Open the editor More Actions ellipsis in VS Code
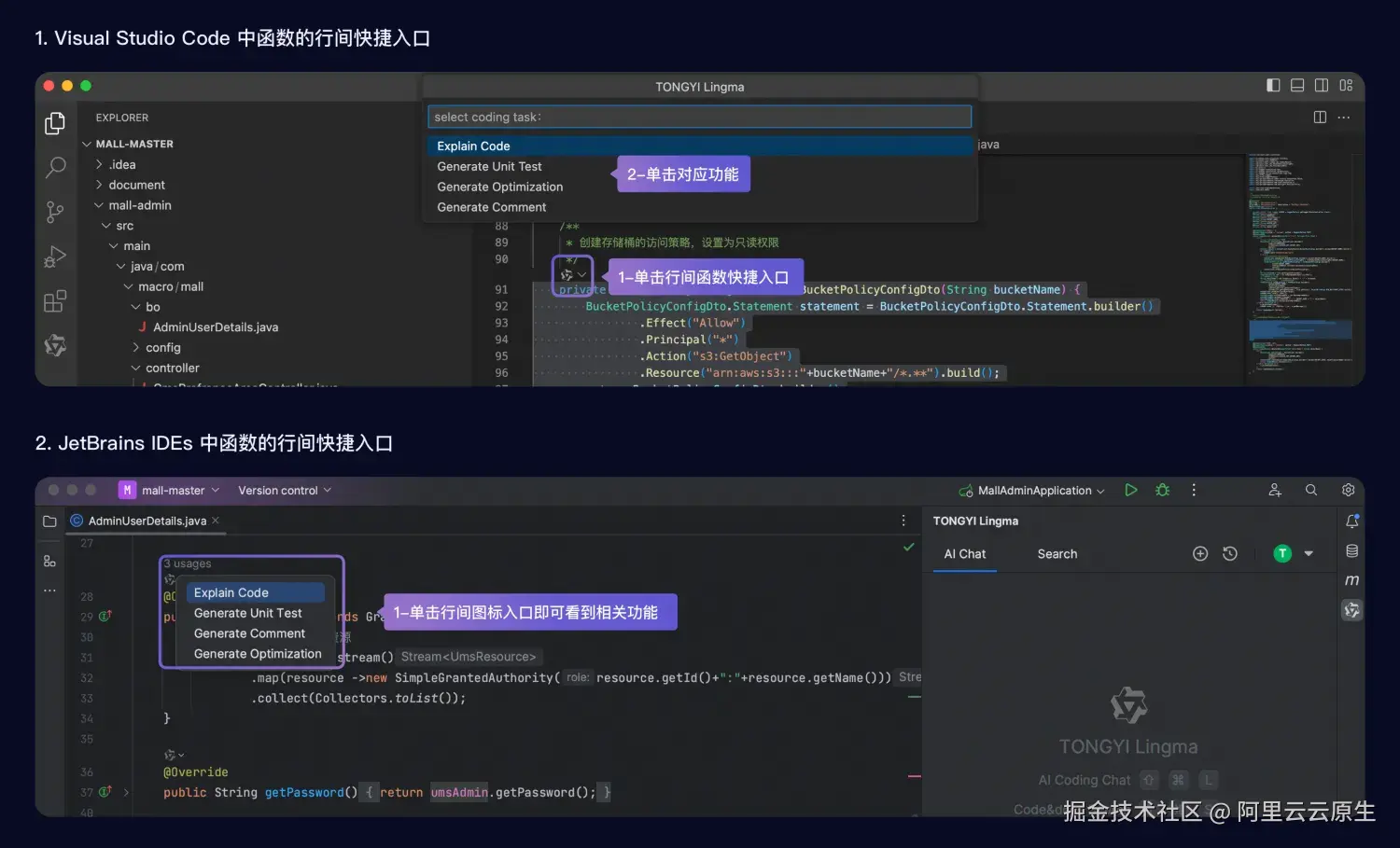 click(1344, 117)
